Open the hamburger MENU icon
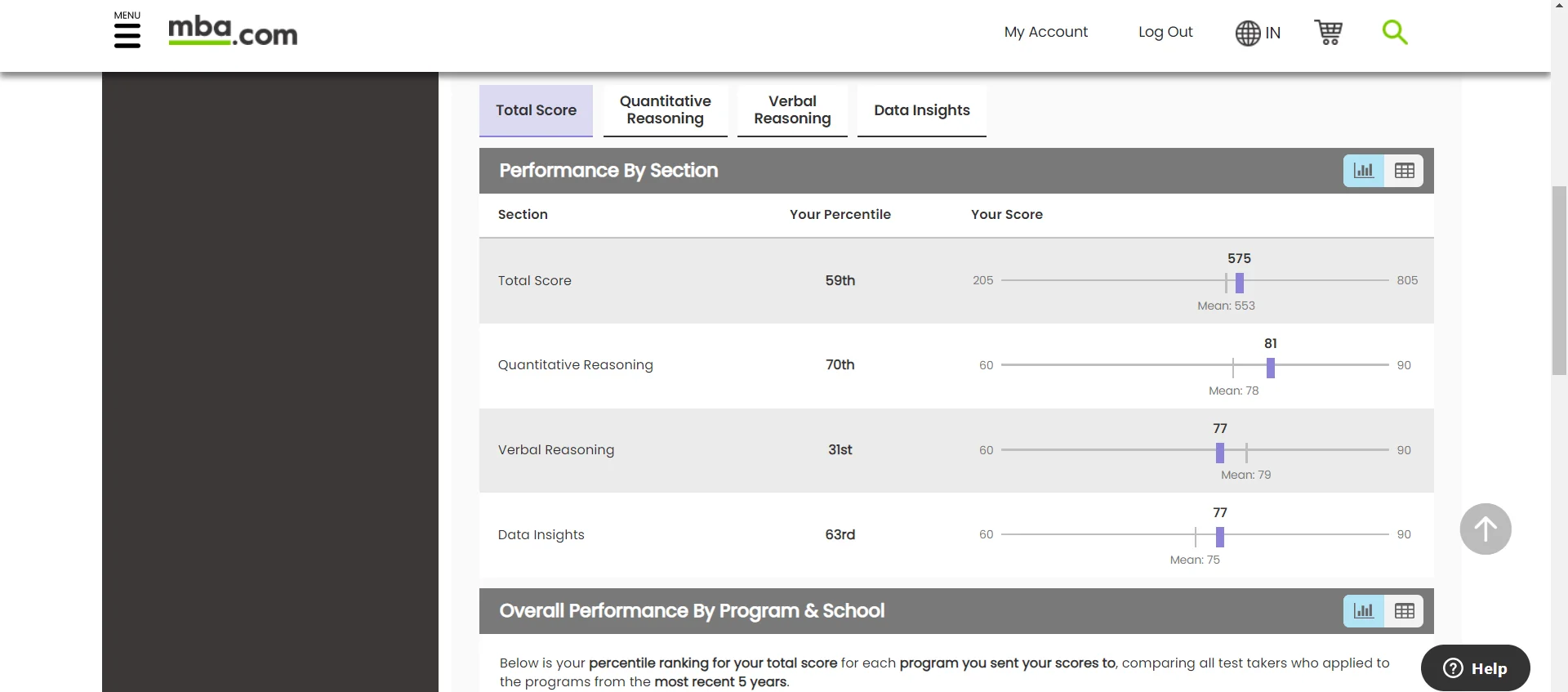Viewport: 1568px width, 692px height. click(127, 35)
